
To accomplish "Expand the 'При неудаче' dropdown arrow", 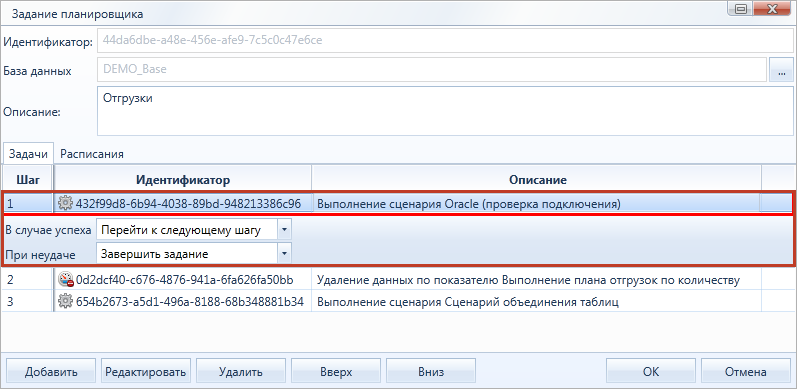I will (x=284, y=253).
